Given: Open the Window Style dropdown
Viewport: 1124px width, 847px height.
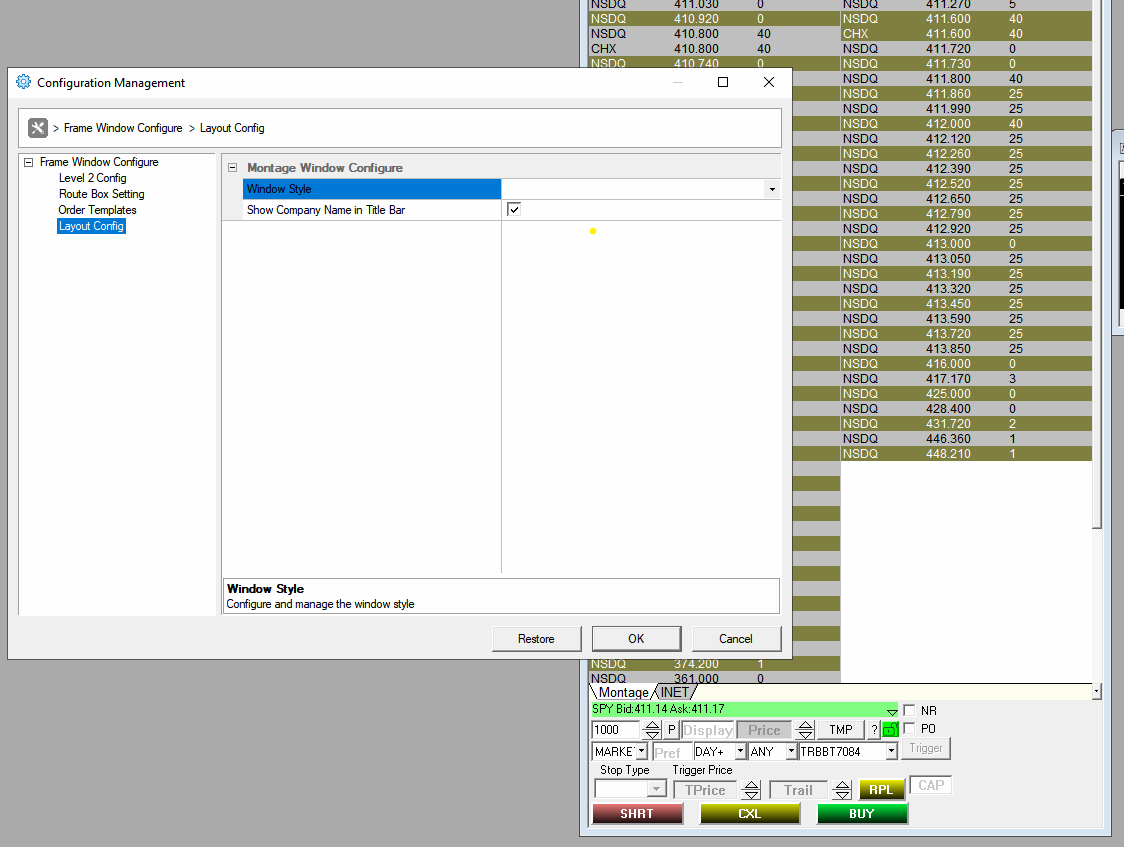Looking at the screenshot, I should coord(772,189).
